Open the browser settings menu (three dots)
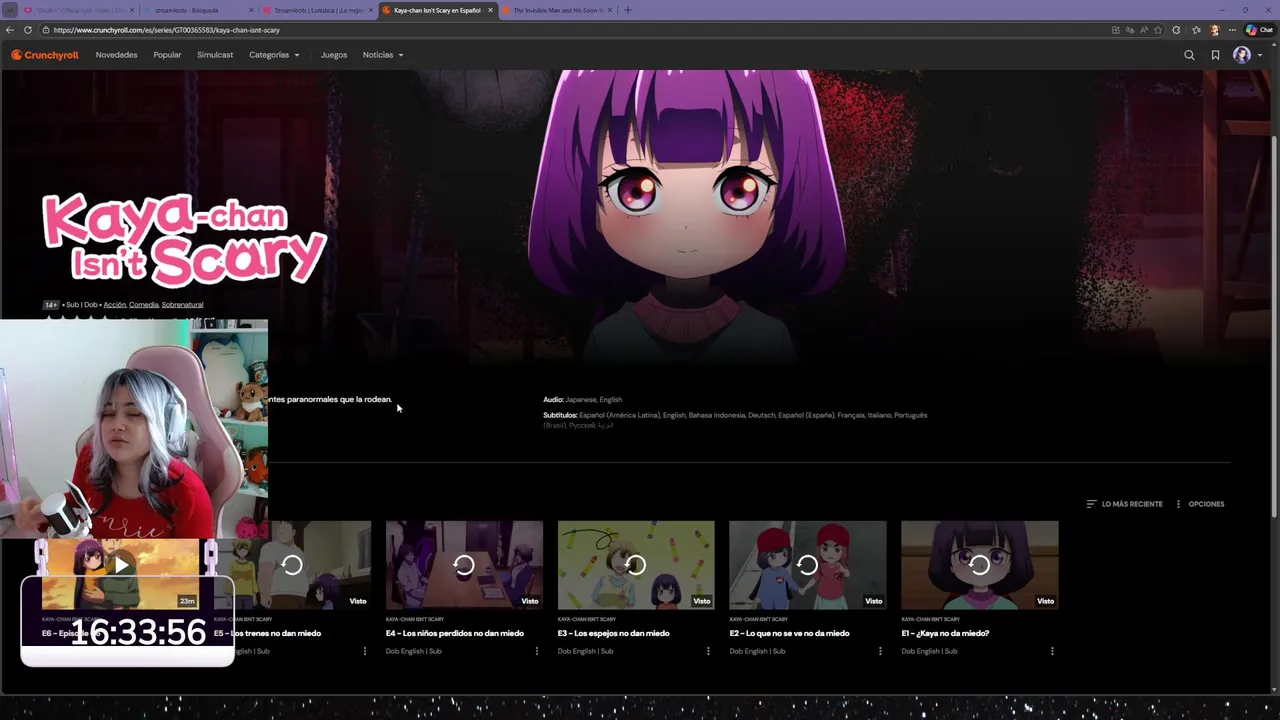 tap(1232, 30)
